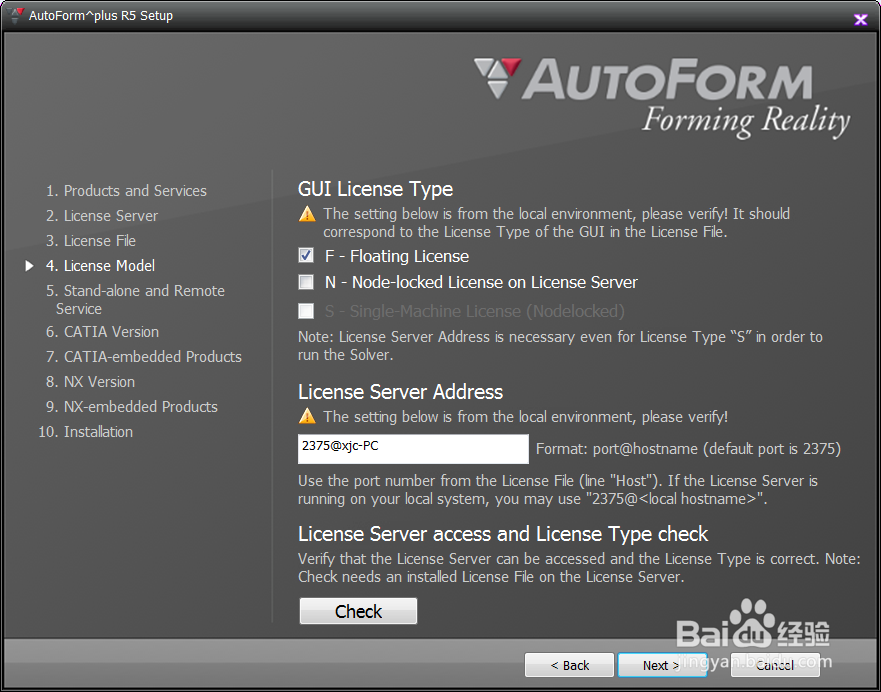Click the AutoForm triangle logo
Screen dimensions: 881x692
497,78
